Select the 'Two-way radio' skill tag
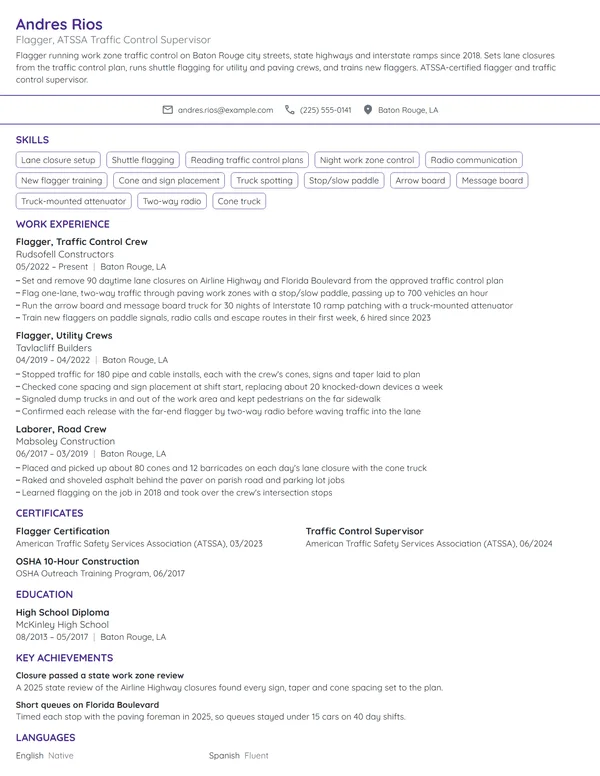 (x=172, y=201)
